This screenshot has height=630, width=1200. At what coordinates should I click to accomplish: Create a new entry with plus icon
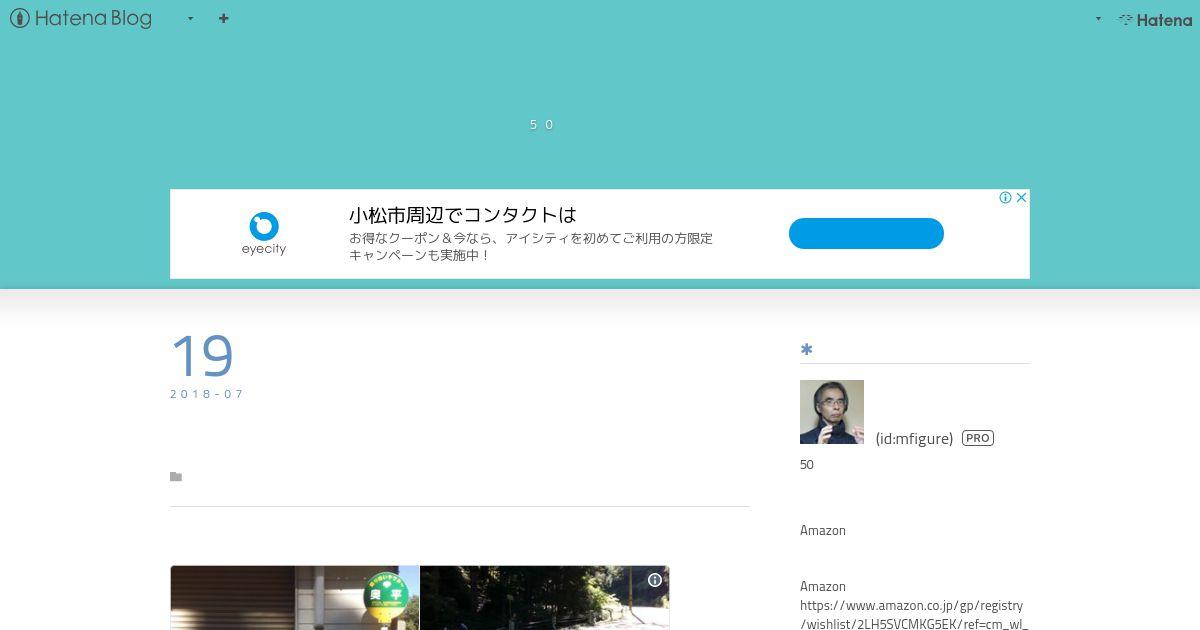tap(223, 18)
